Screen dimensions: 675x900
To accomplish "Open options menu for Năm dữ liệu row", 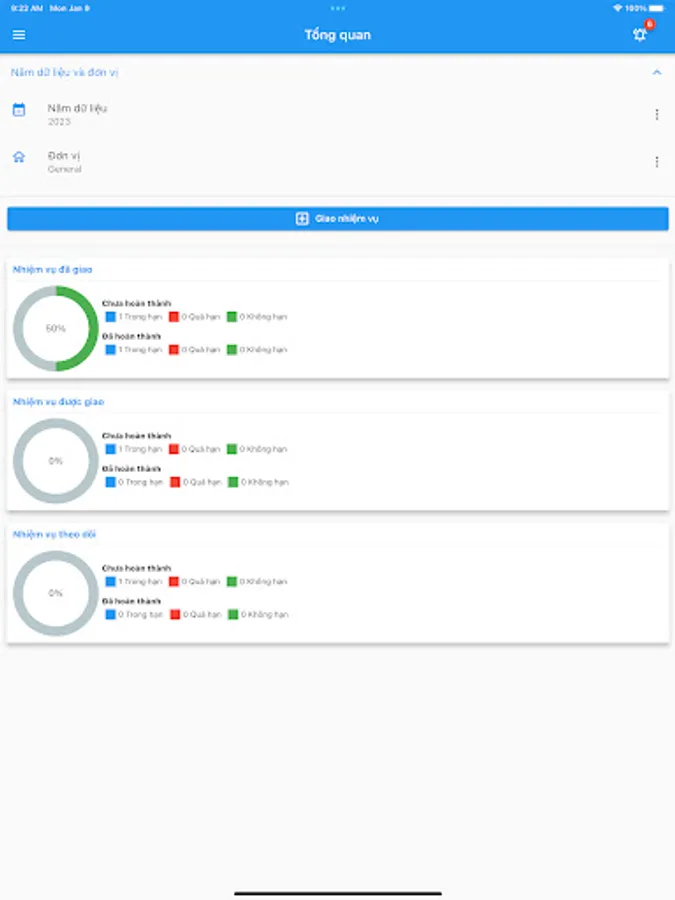I will pos(657,115).
